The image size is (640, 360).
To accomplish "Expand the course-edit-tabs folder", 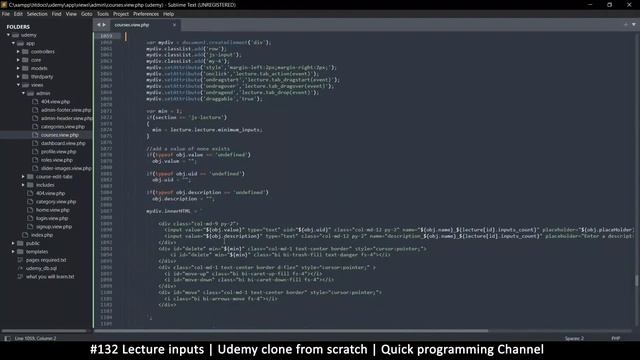I will 23,176.
